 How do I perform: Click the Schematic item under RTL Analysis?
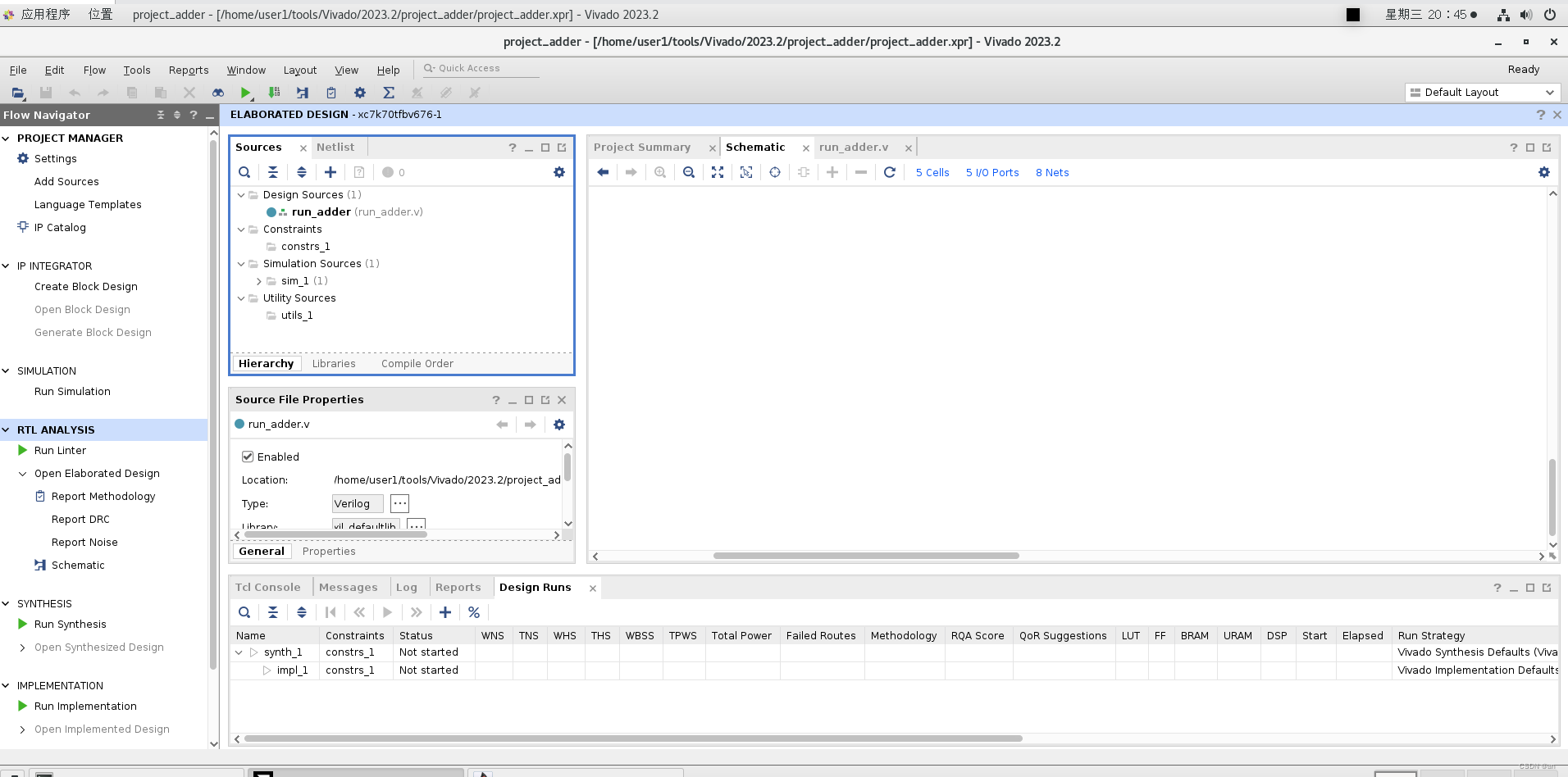coord(78,566)
